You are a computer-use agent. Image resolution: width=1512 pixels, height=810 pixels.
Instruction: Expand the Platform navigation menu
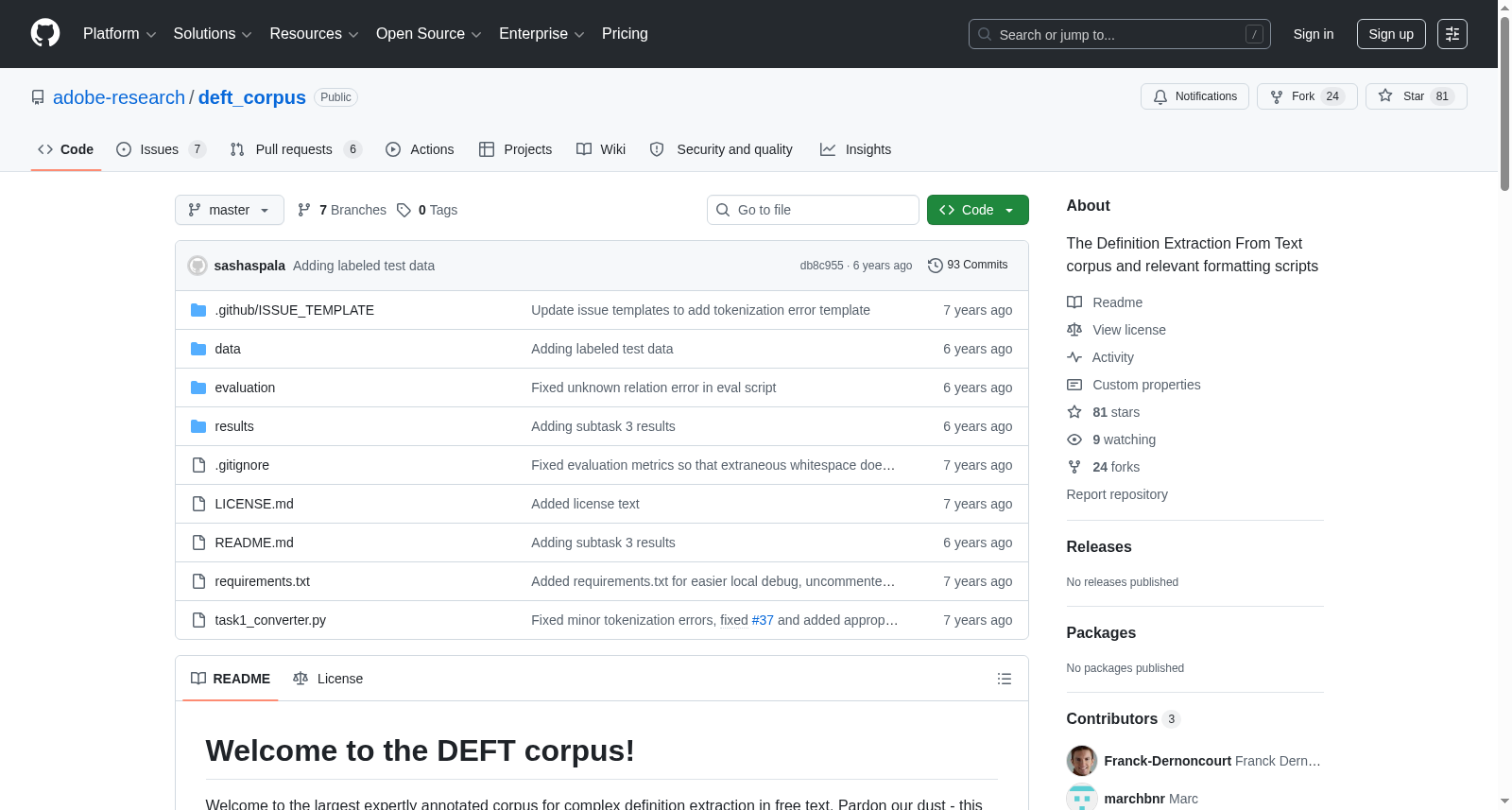(120, 34)
